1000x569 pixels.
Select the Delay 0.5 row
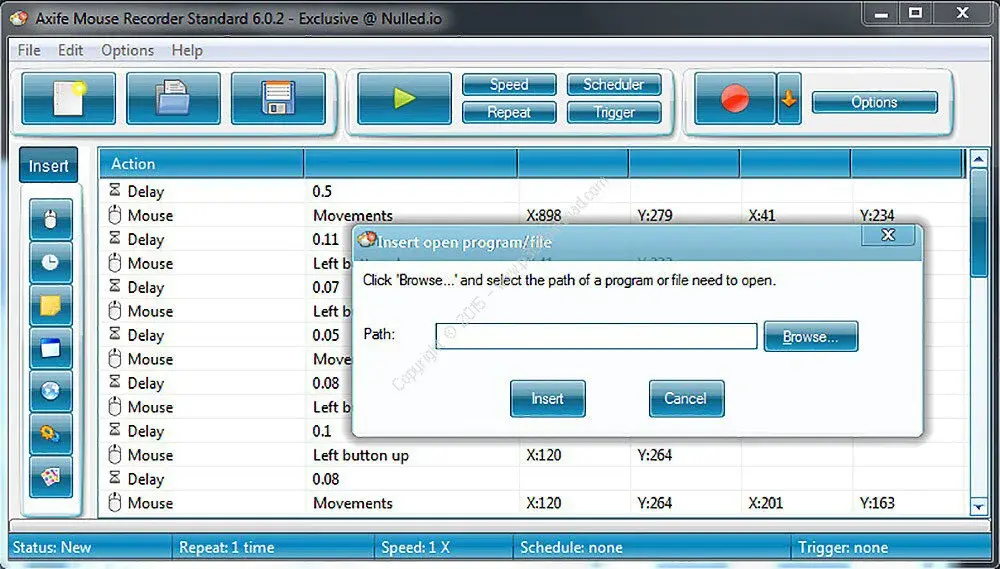click(x=533, y=191)
